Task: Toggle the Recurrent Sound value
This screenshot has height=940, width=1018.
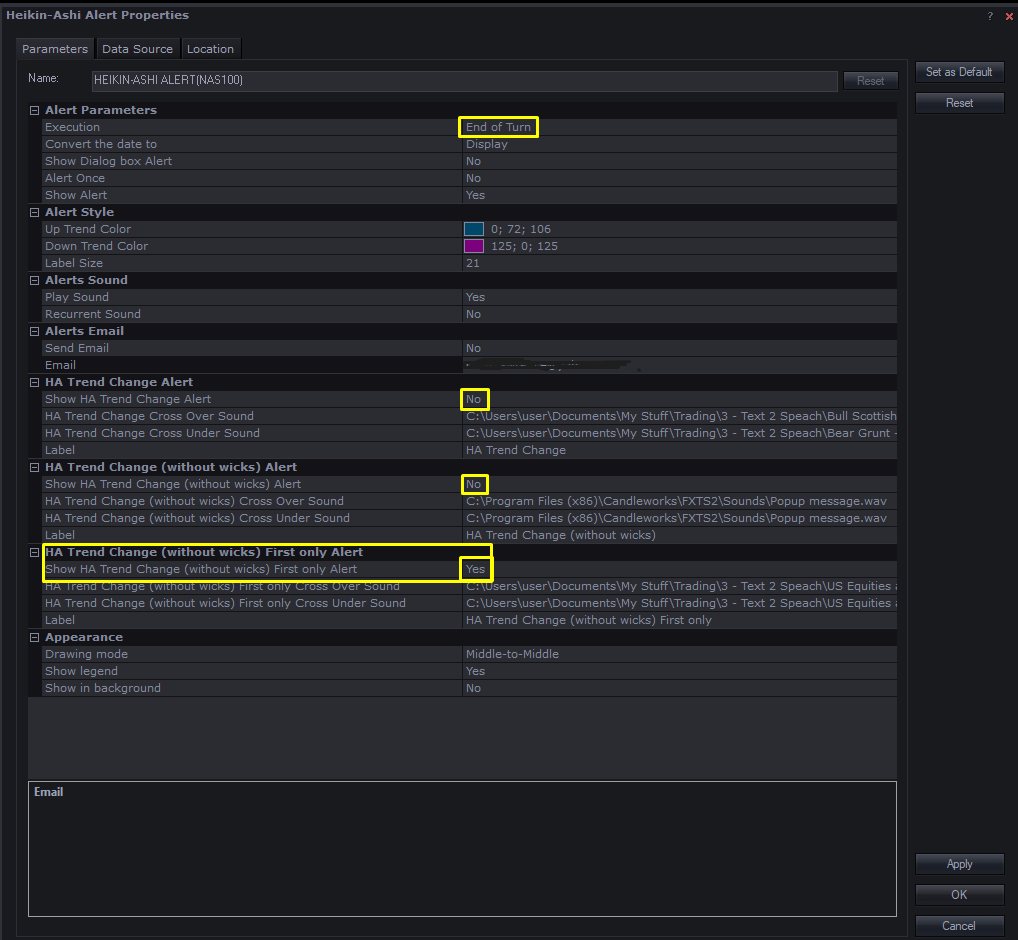Action: [x=473, y=314]
